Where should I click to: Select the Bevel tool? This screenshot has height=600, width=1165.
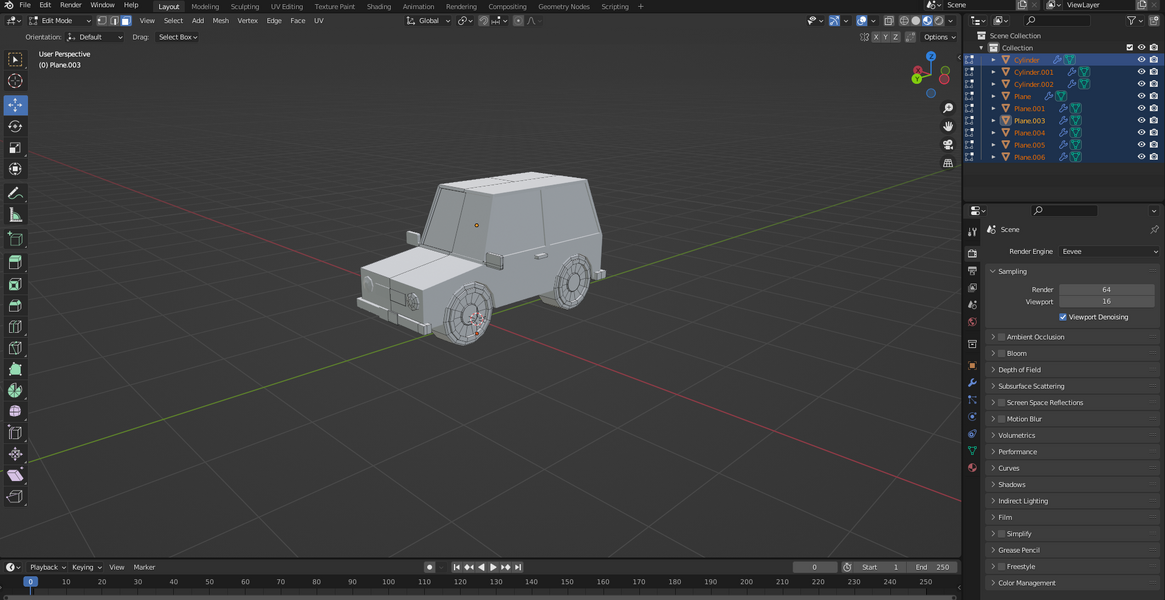click(x=15, y=305)
